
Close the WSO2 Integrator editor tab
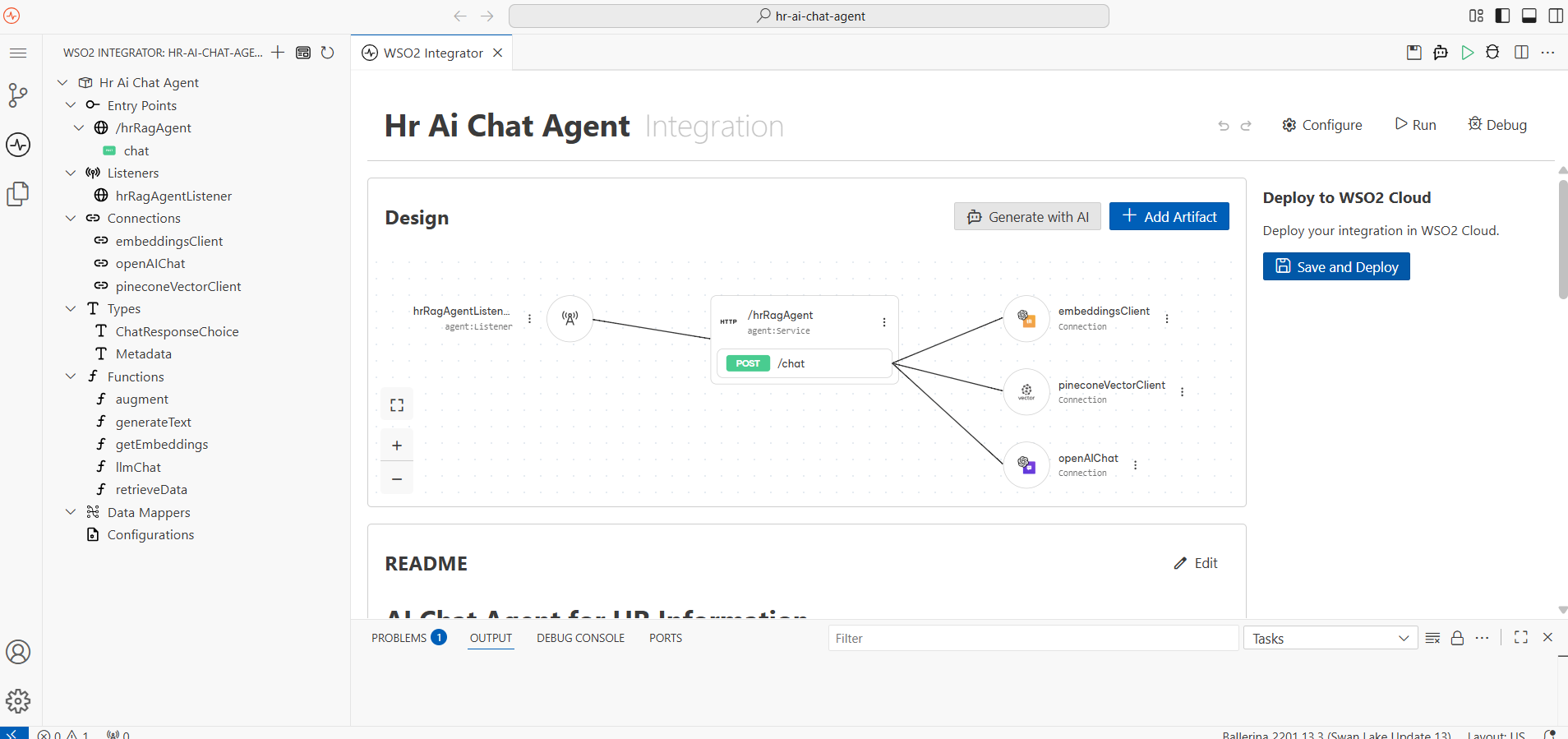497,53
